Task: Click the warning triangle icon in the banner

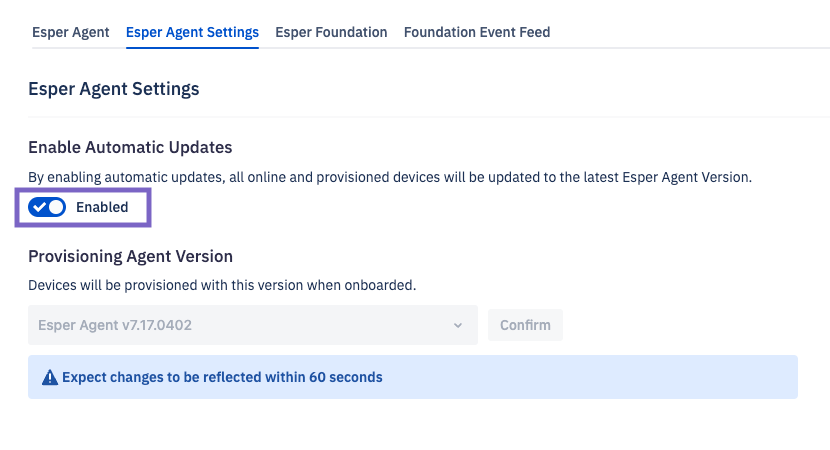Action: (50, 378)
